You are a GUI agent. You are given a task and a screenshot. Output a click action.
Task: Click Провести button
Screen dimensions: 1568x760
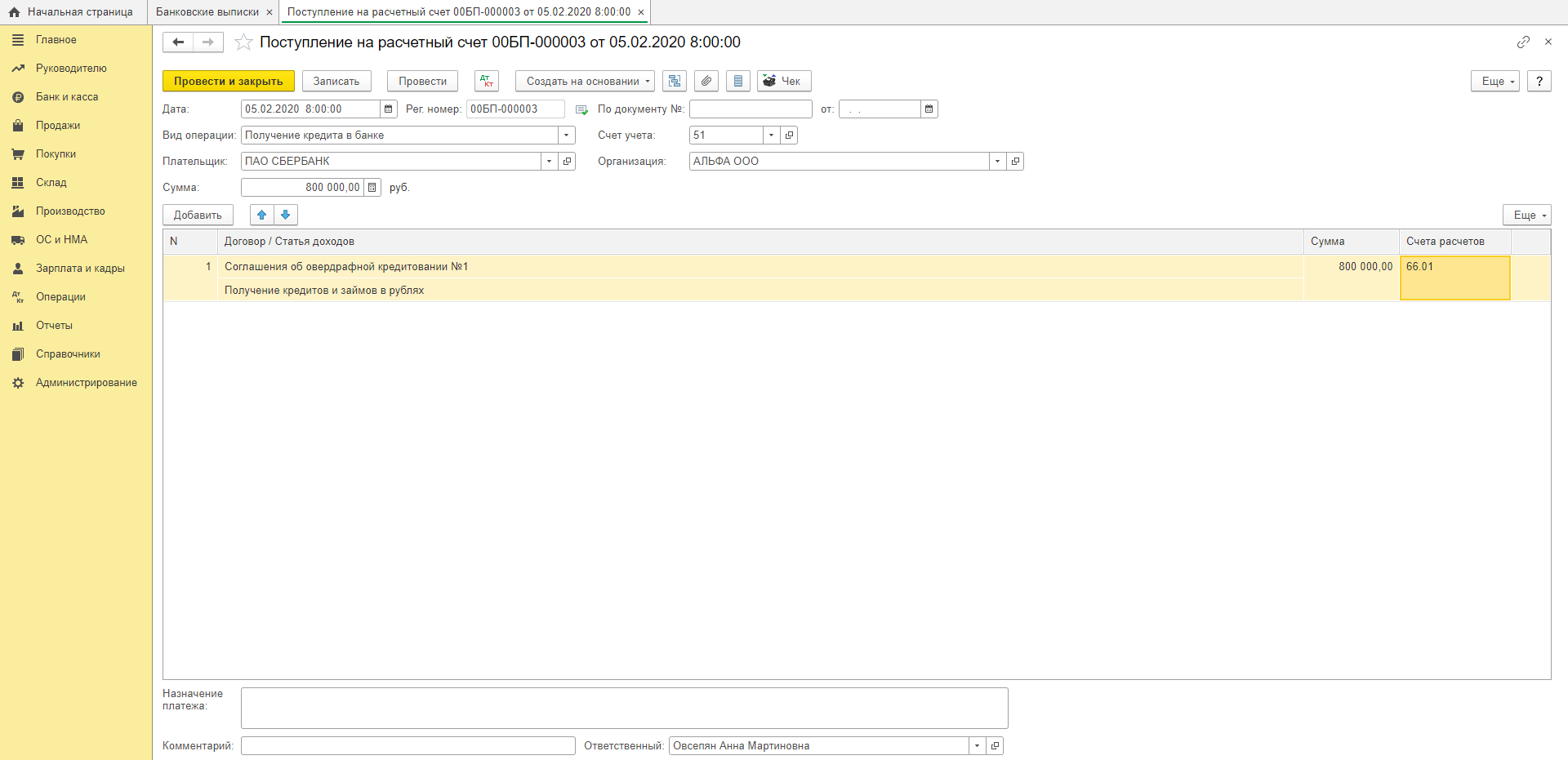422,81
